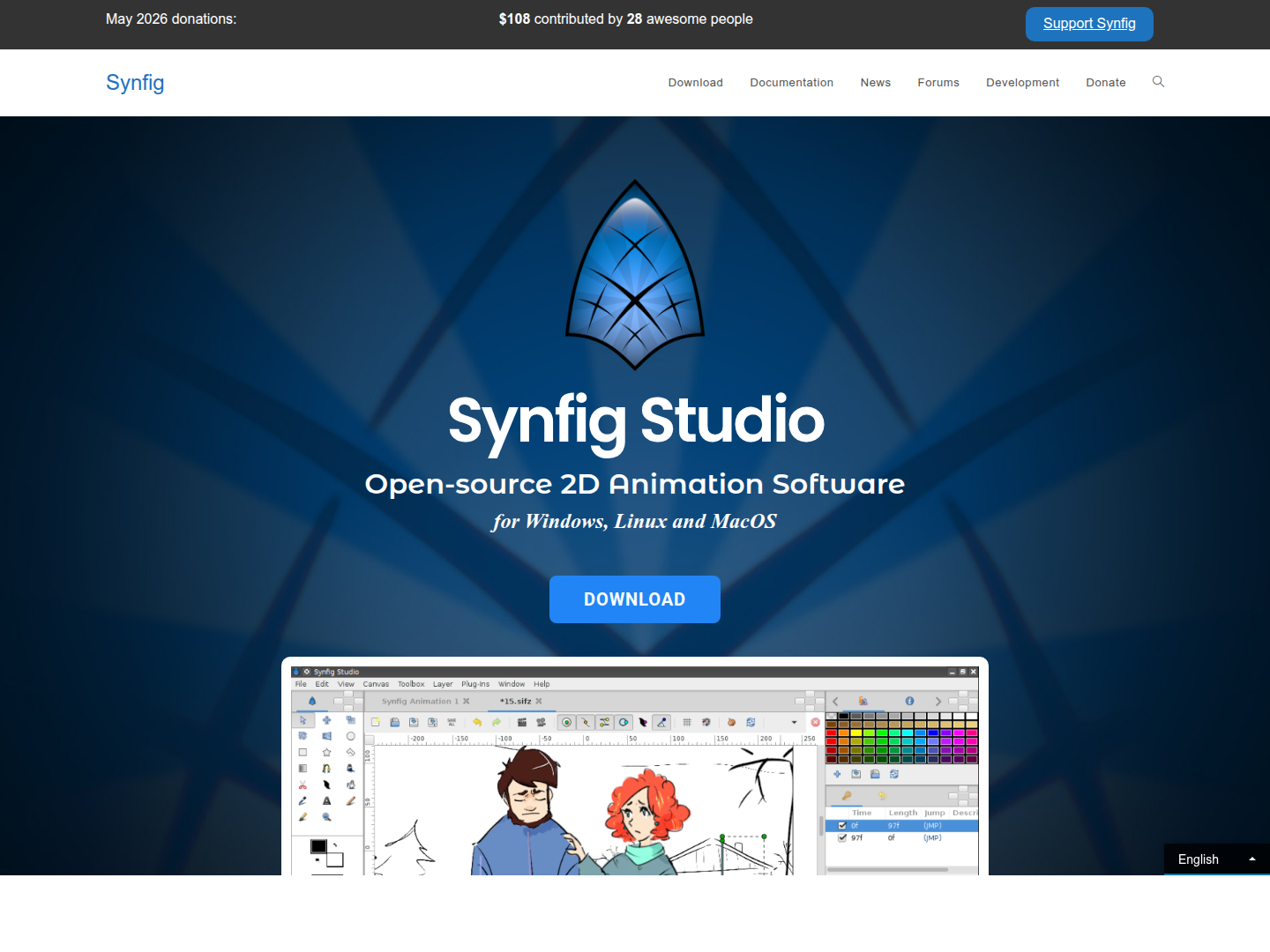
Task: Open the Development nav link
Action: 1023,82
